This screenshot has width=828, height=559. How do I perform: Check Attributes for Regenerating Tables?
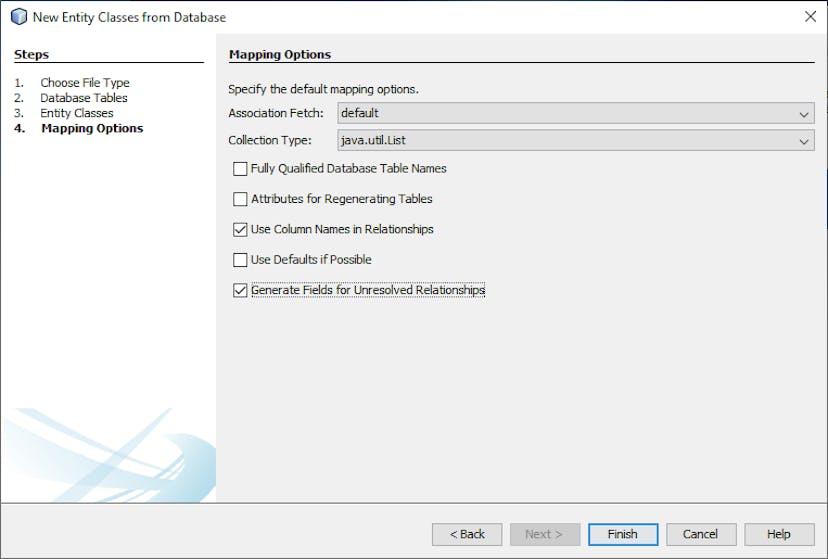tap(240, 199)
